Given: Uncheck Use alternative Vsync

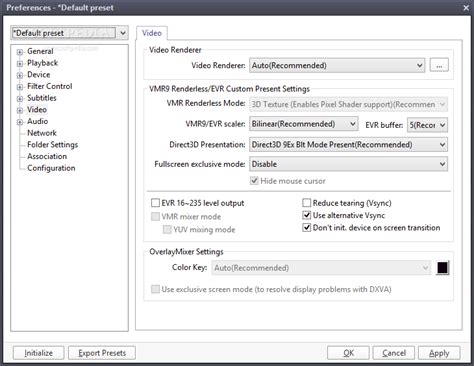Looking at the screenshot, I should pos(306,215).
